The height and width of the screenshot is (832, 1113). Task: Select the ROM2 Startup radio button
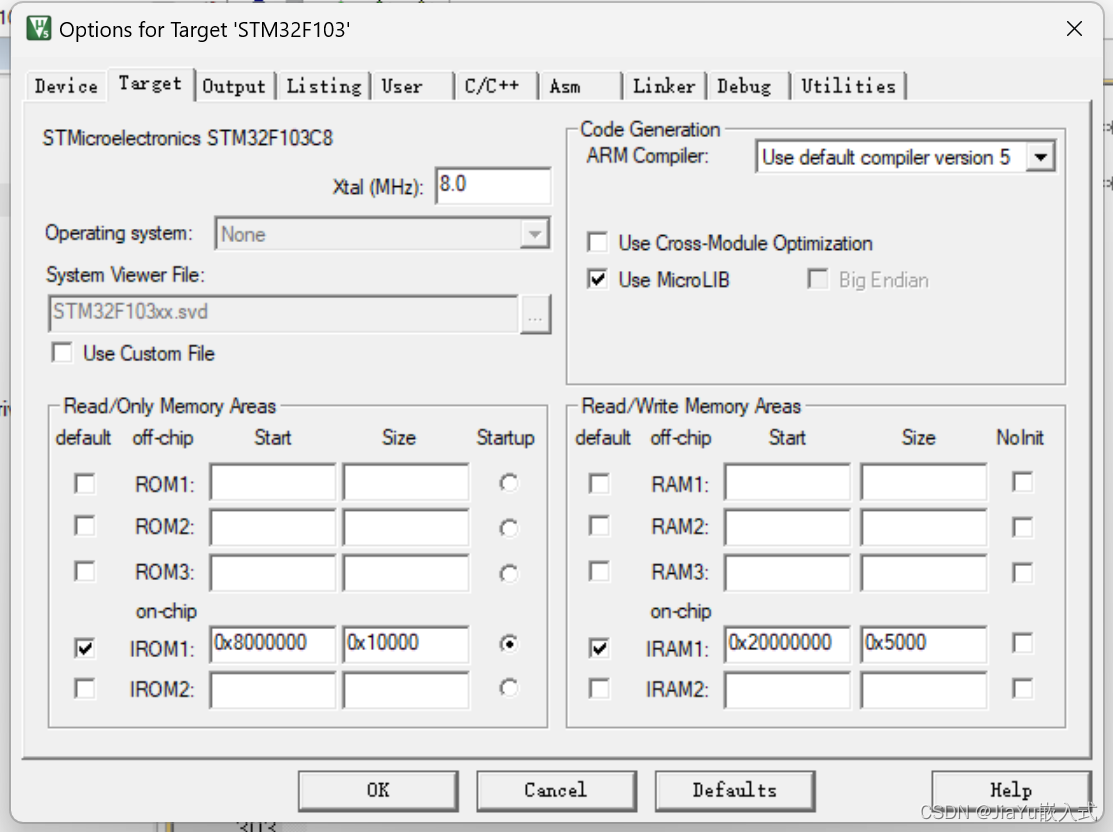[x=508, y=528]
